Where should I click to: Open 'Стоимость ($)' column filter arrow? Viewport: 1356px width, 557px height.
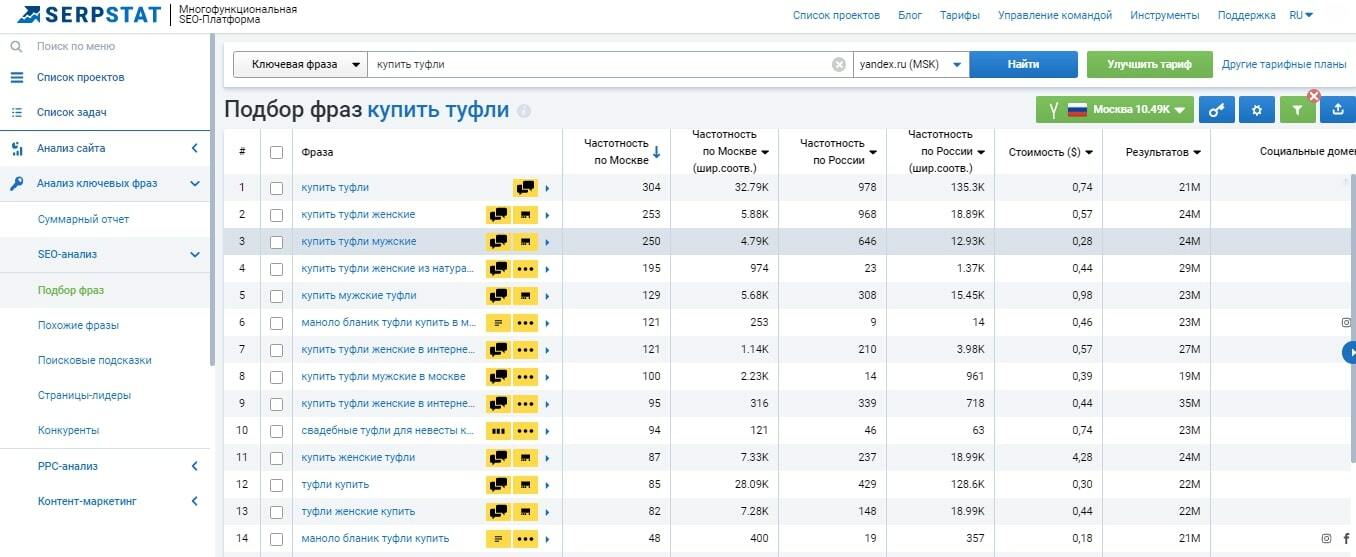point(1088,152)
